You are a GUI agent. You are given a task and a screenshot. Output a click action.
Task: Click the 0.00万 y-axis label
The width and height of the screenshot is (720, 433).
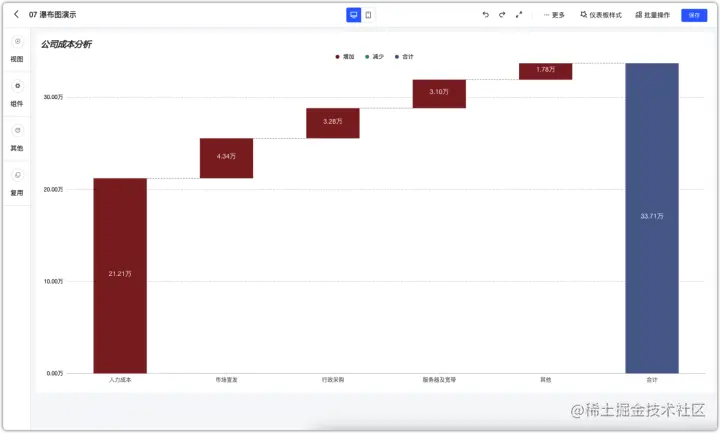point(55,373)
